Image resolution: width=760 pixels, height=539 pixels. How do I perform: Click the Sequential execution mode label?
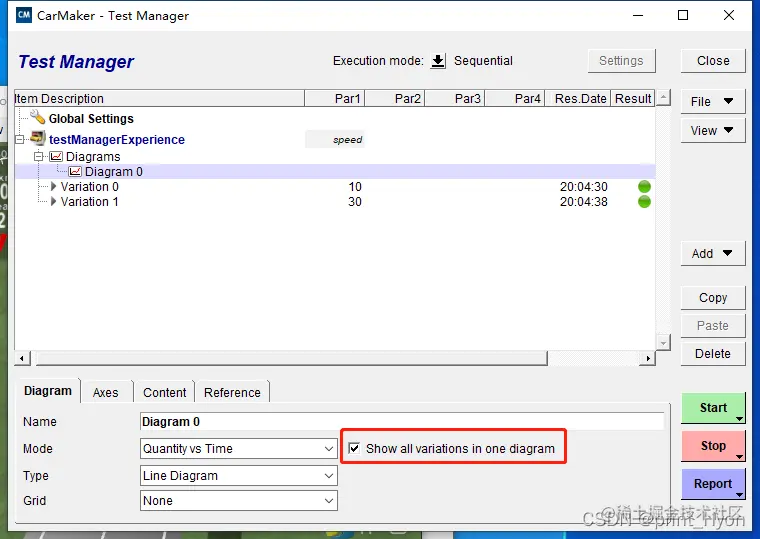pyautogui.click(x=483, y=61)
